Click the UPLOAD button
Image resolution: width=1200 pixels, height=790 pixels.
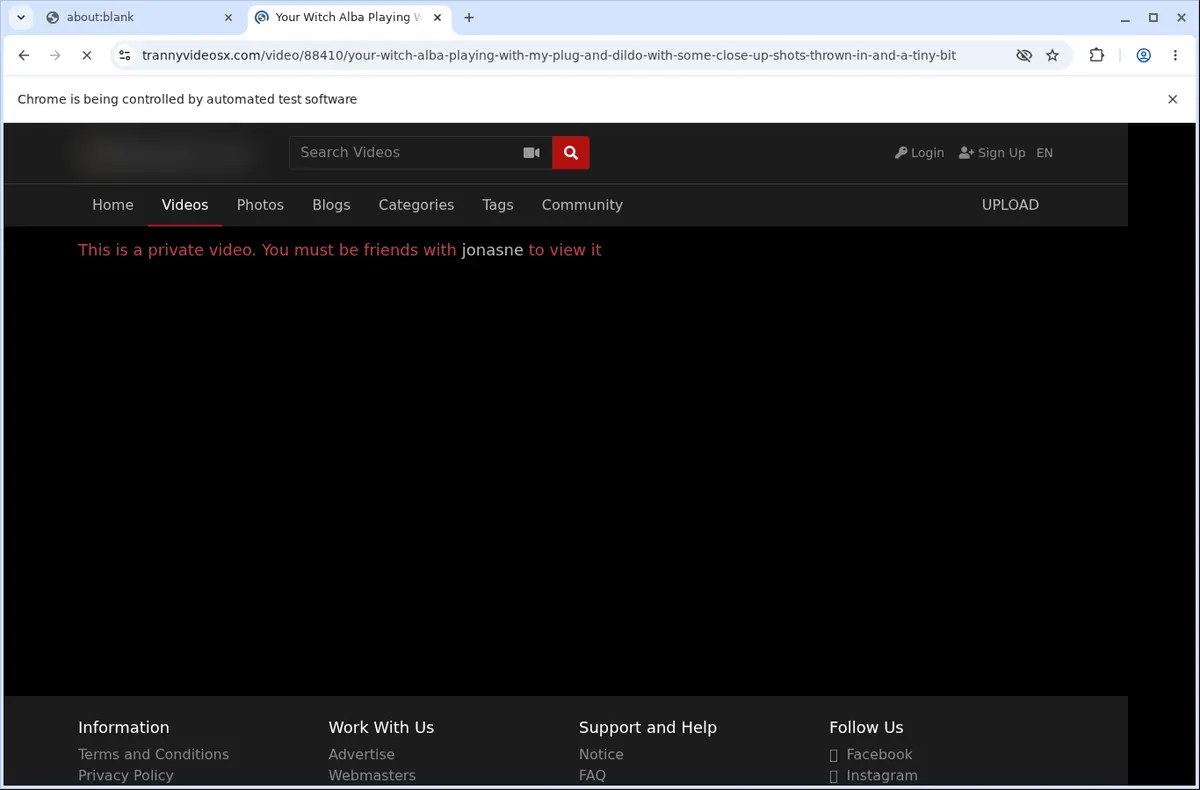coord(1010,205)
